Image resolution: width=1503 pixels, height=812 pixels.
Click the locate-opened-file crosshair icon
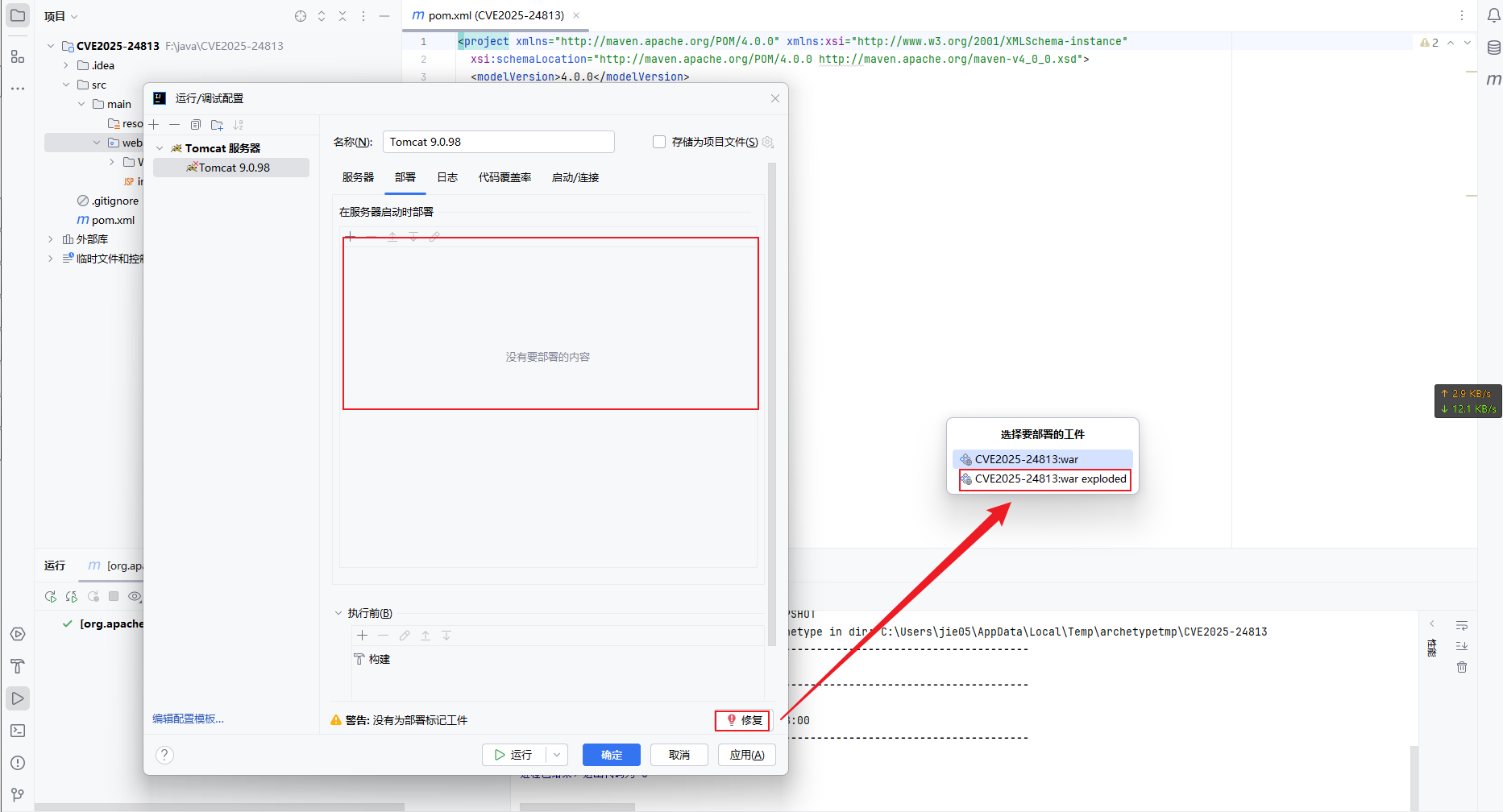(x=301, y=16)
